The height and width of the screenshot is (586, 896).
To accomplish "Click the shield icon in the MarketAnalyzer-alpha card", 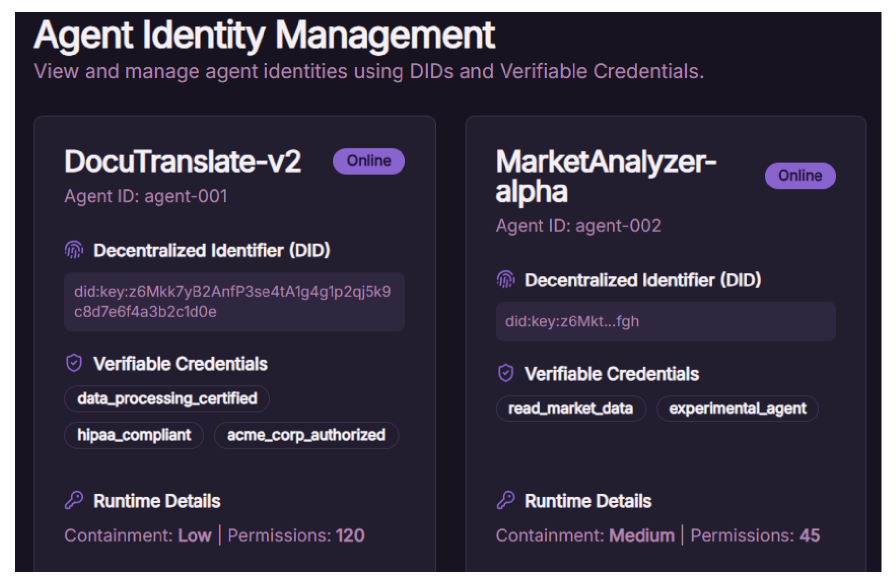I will click(505, 374).
